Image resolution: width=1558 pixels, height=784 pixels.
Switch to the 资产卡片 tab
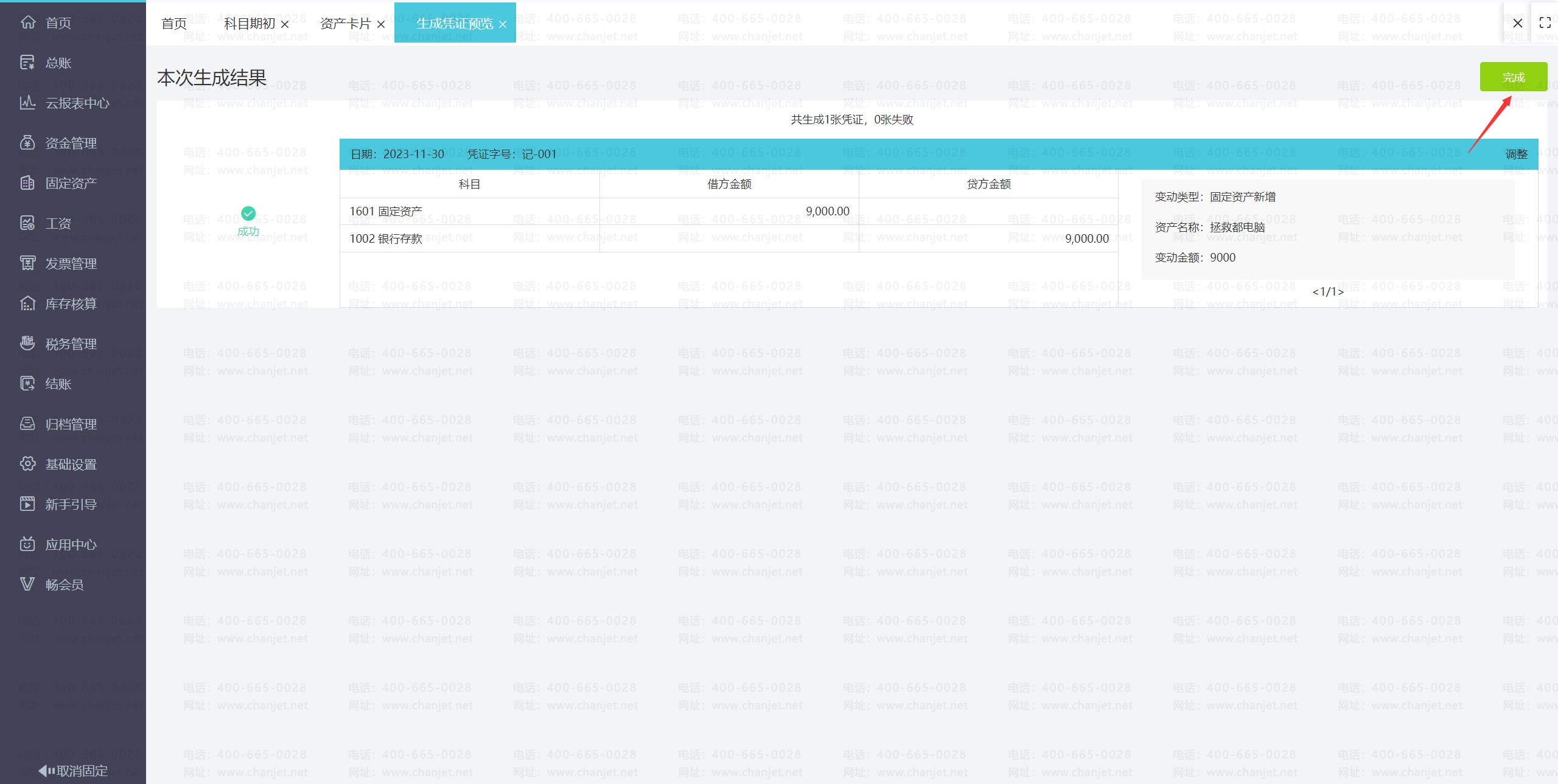coord(345,24)
